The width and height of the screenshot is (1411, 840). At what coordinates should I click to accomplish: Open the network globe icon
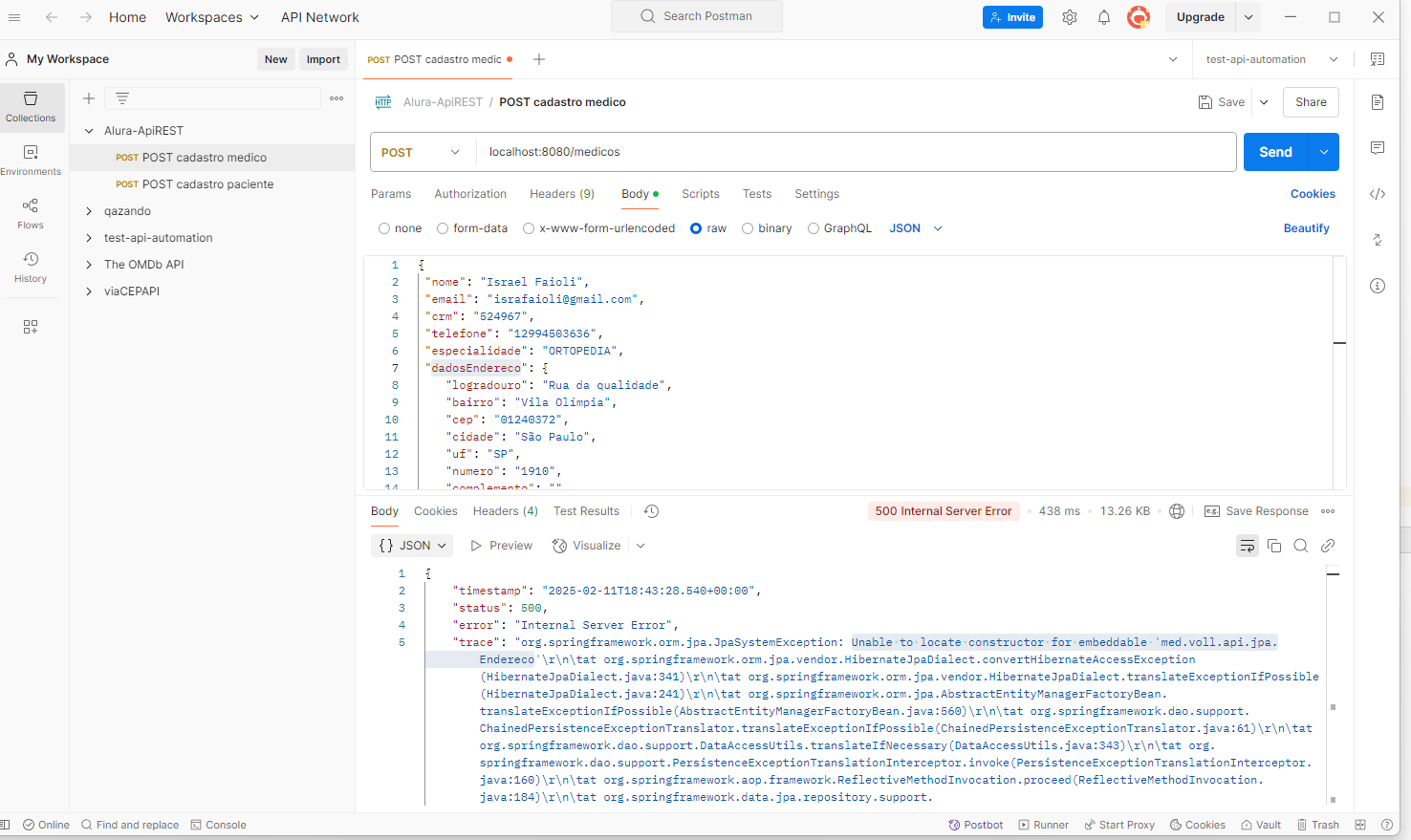click(1177, 511)
